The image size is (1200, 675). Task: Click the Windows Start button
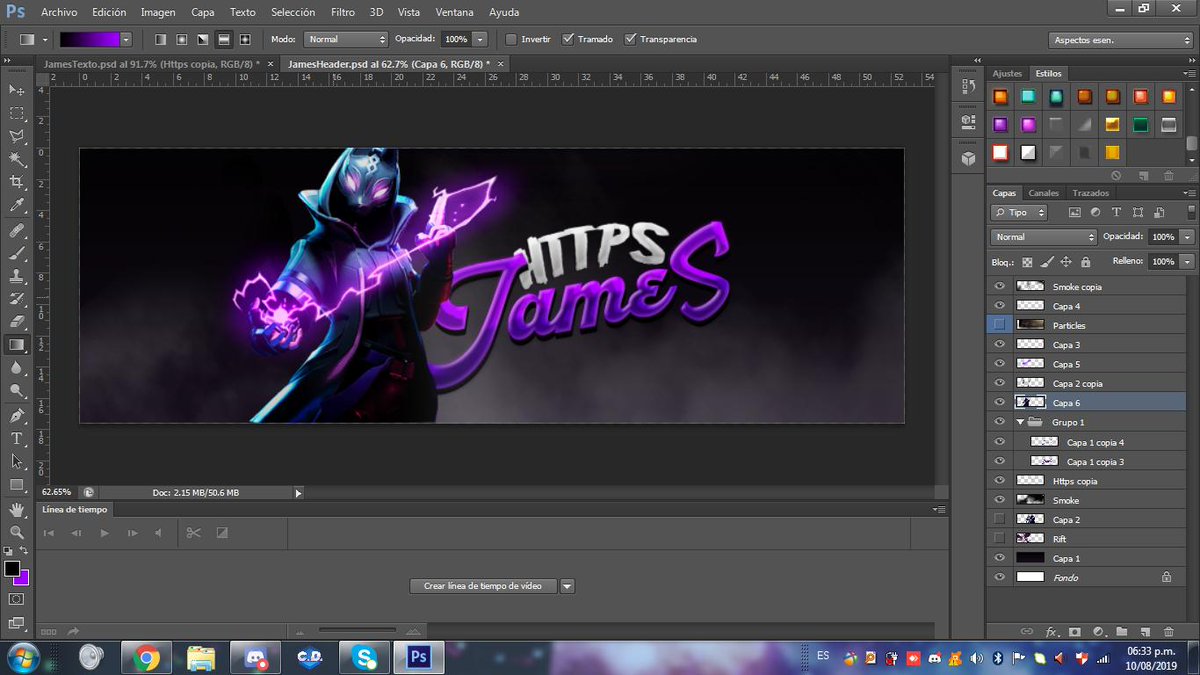[21, 658]
